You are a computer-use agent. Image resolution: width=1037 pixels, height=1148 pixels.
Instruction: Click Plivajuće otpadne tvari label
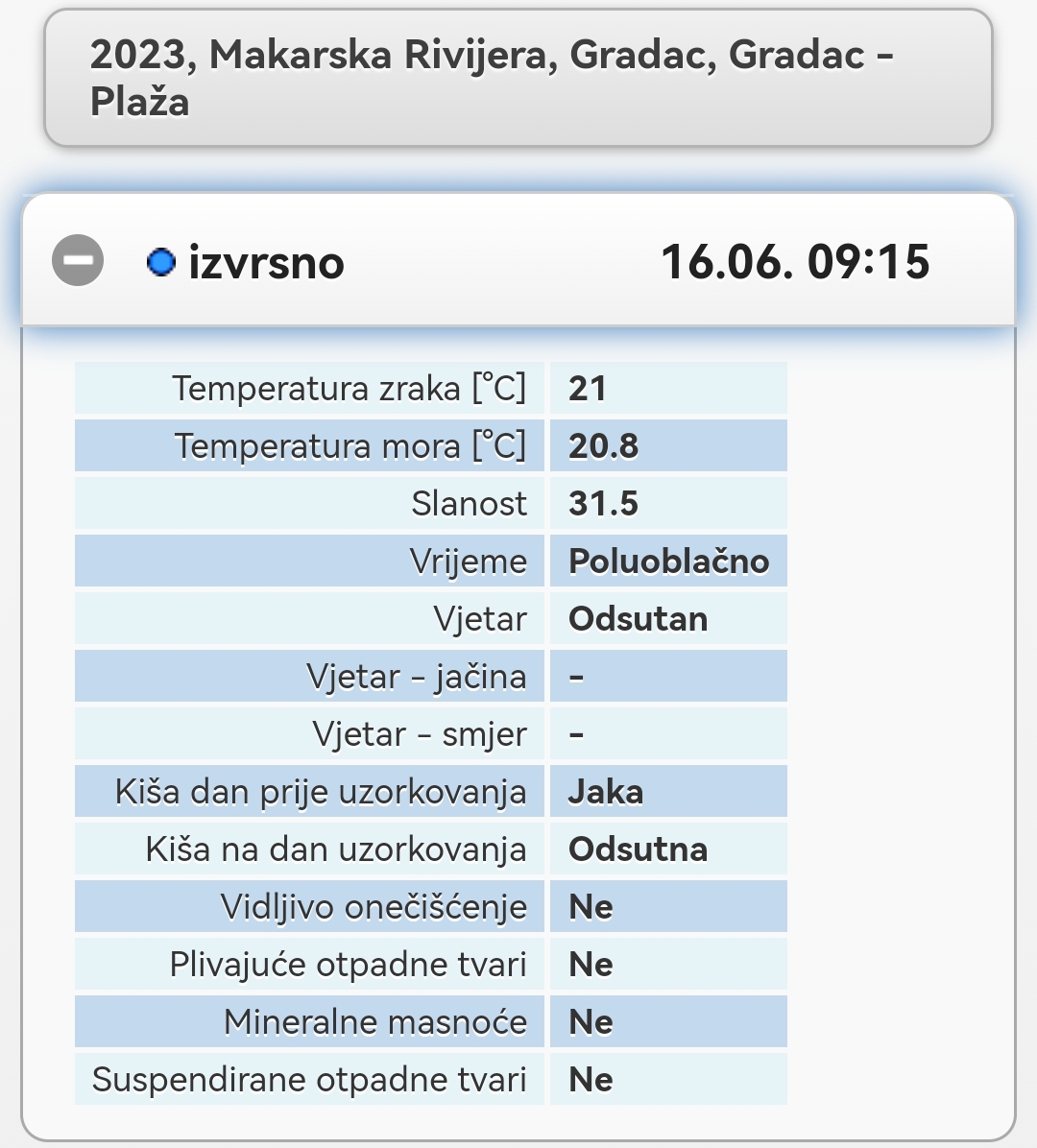click(x=349, y=965)
